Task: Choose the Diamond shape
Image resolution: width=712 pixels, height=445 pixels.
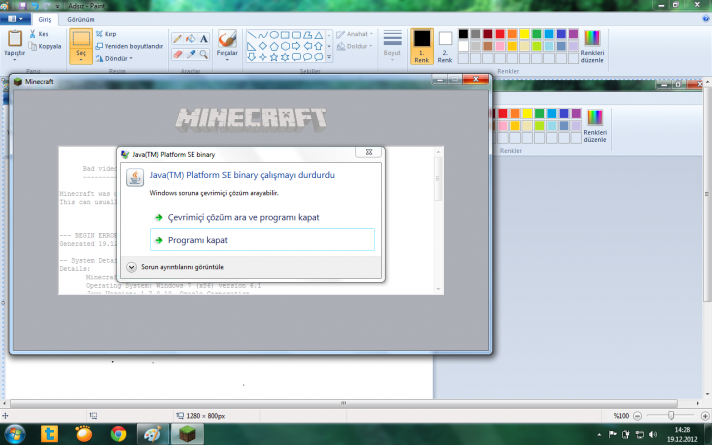Action: (x=263, y=46)
